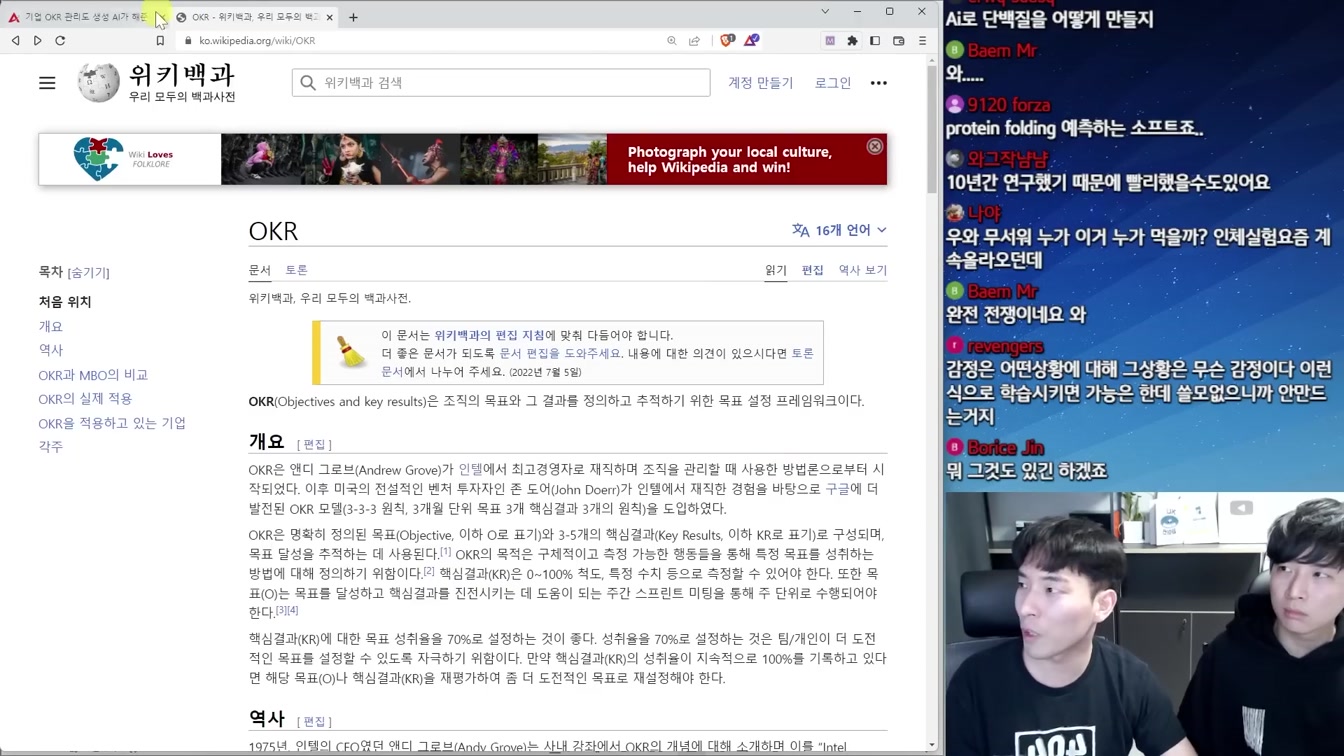Click Photograph your local culture banner text
This screenshot has width=1344, height=756.
pyautogui.click(x=730, y=159)
